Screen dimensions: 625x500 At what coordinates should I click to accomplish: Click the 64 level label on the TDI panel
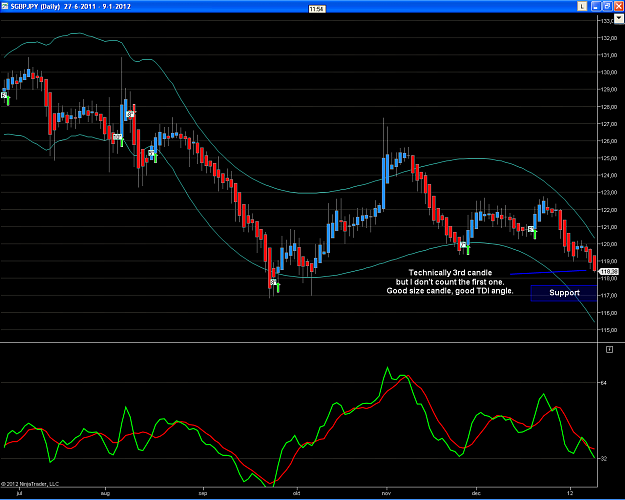point(603,383)
